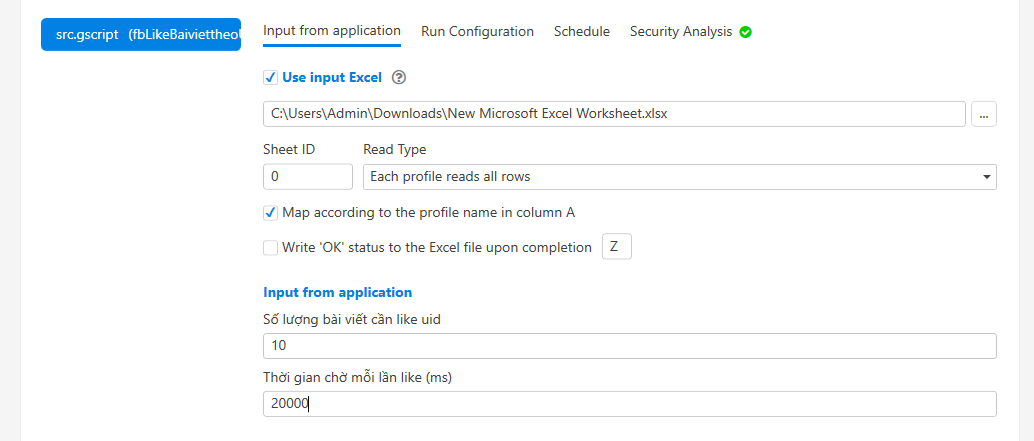Select the Input from application tab
1034x441 pixels.
point(332,31)
